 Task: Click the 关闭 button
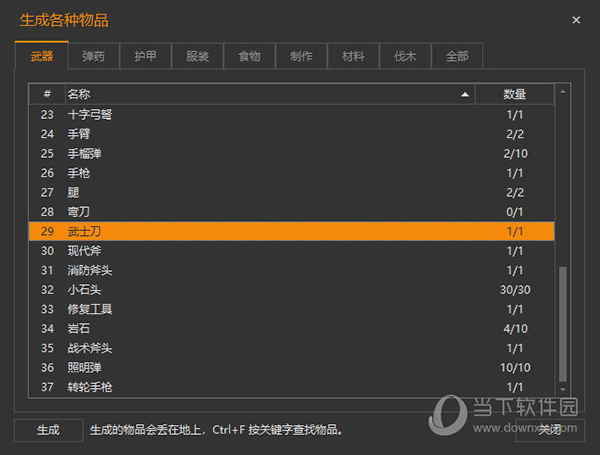click(x=550, y=430)
